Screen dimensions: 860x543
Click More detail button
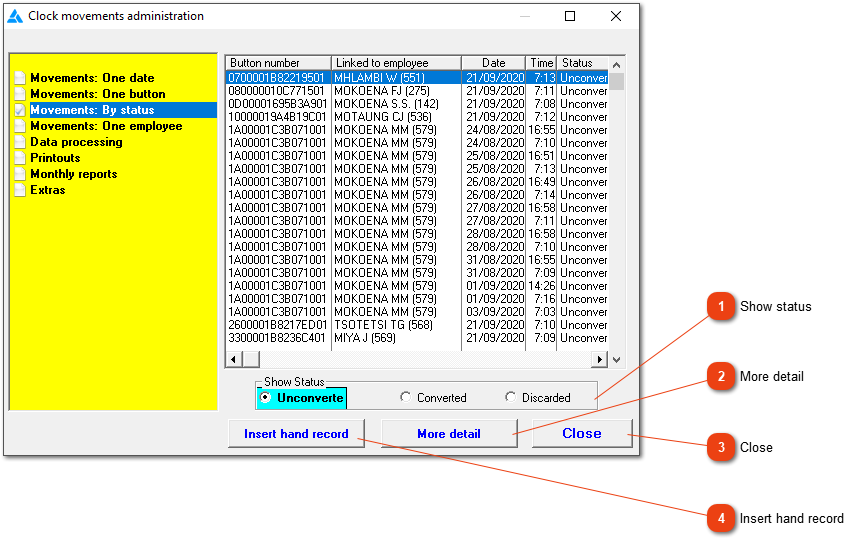[449, 433]
